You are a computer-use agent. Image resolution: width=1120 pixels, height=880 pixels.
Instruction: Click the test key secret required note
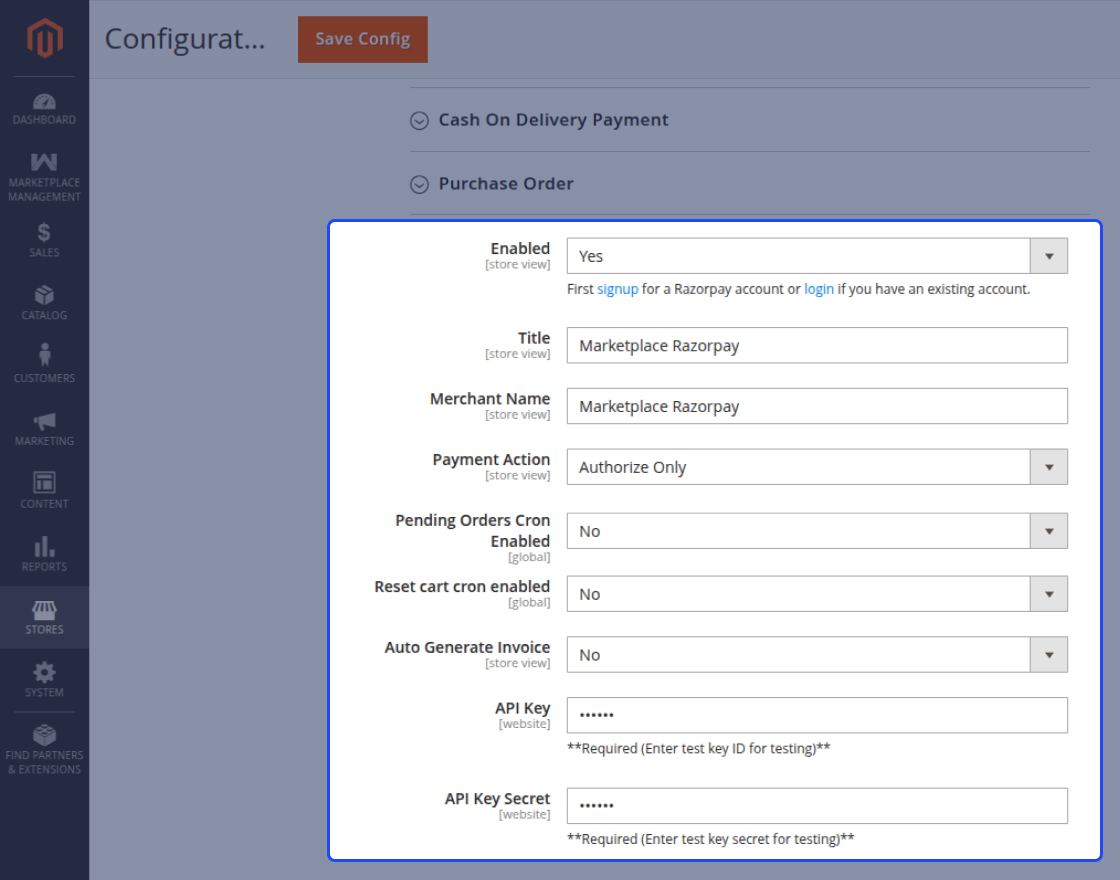[711, 839]
